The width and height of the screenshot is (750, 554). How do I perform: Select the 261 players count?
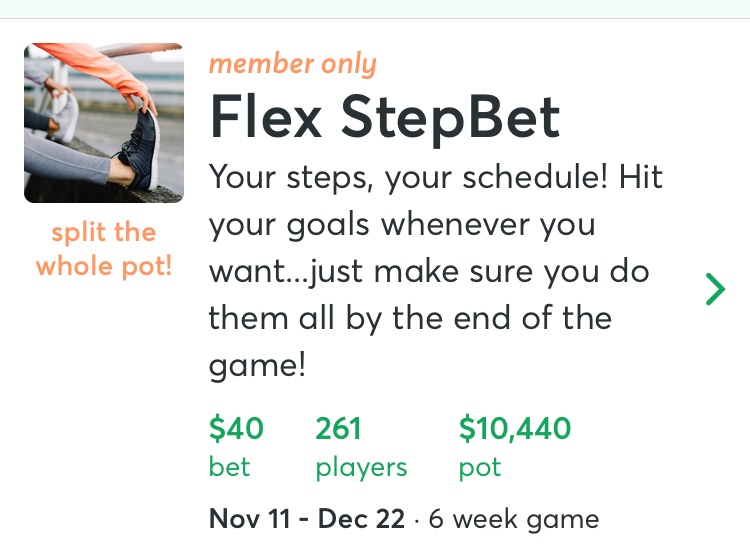(338, 429)
